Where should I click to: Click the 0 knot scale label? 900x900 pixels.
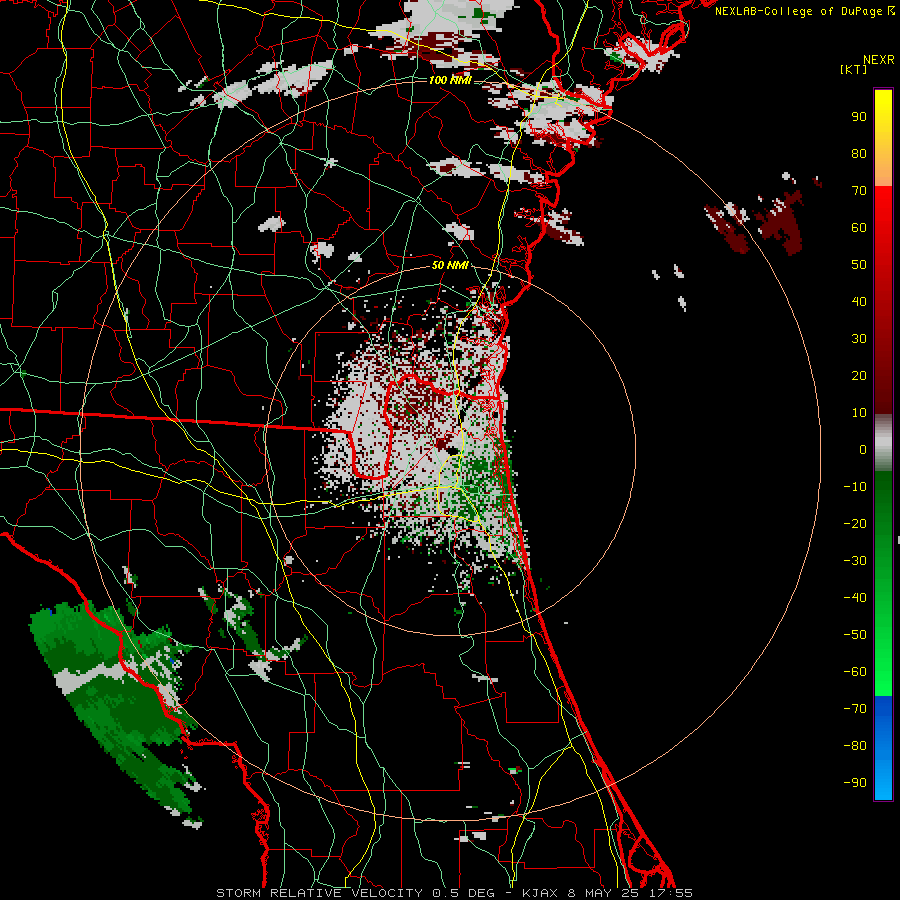coord(863,450)
